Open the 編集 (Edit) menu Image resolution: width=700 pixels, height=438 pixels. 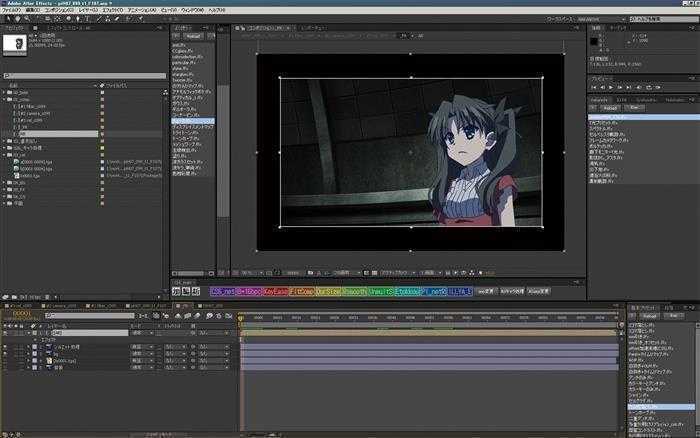tap(33, 10)
